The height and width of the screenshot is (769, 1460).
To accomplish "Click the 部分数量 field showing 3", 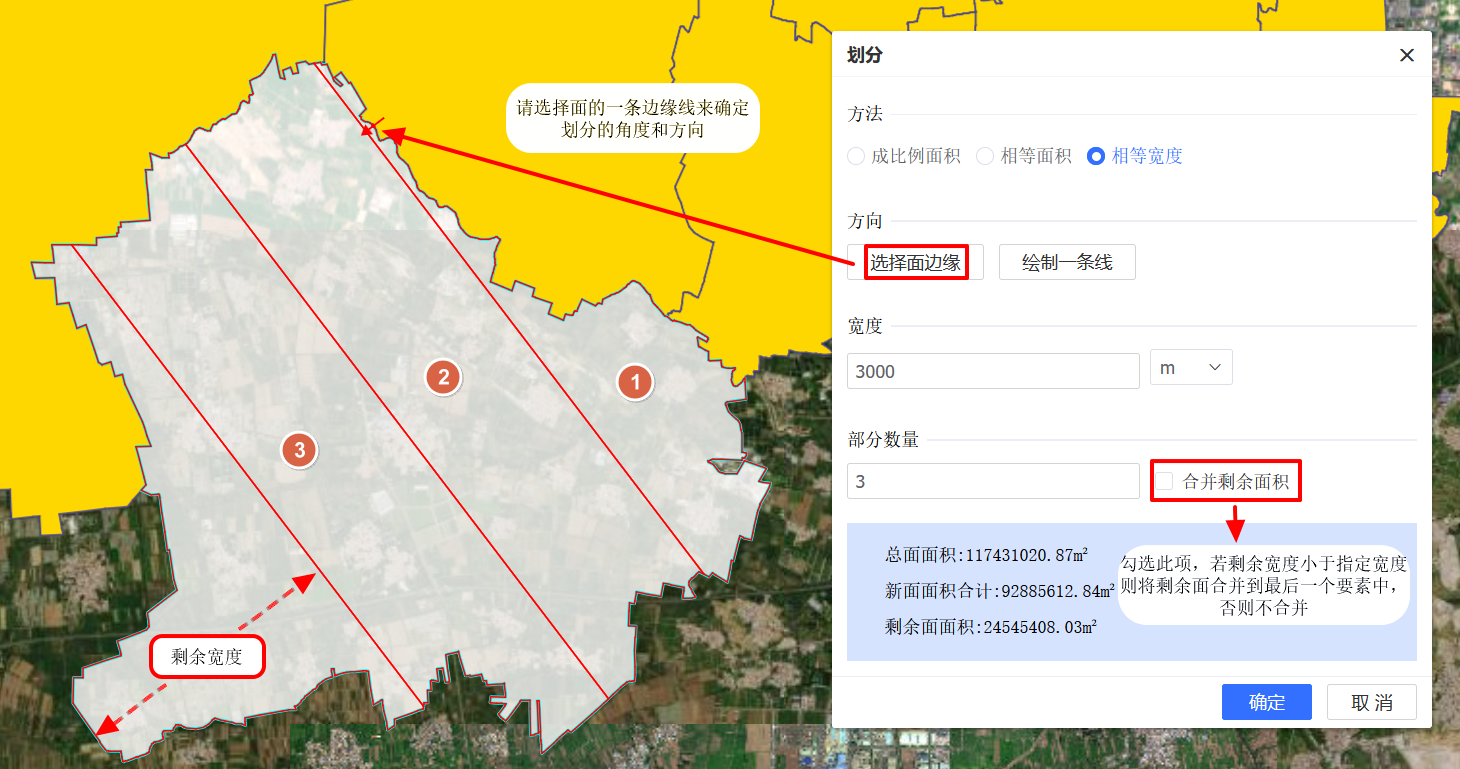I will pos(992,481).
